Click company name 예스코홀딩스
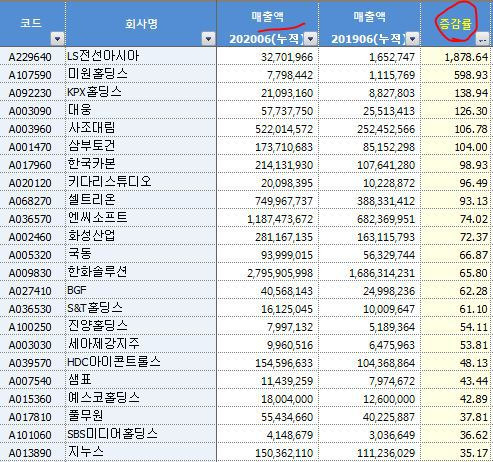Image resolution: width=493 pixels, height=462 pixels. [104, 397]
